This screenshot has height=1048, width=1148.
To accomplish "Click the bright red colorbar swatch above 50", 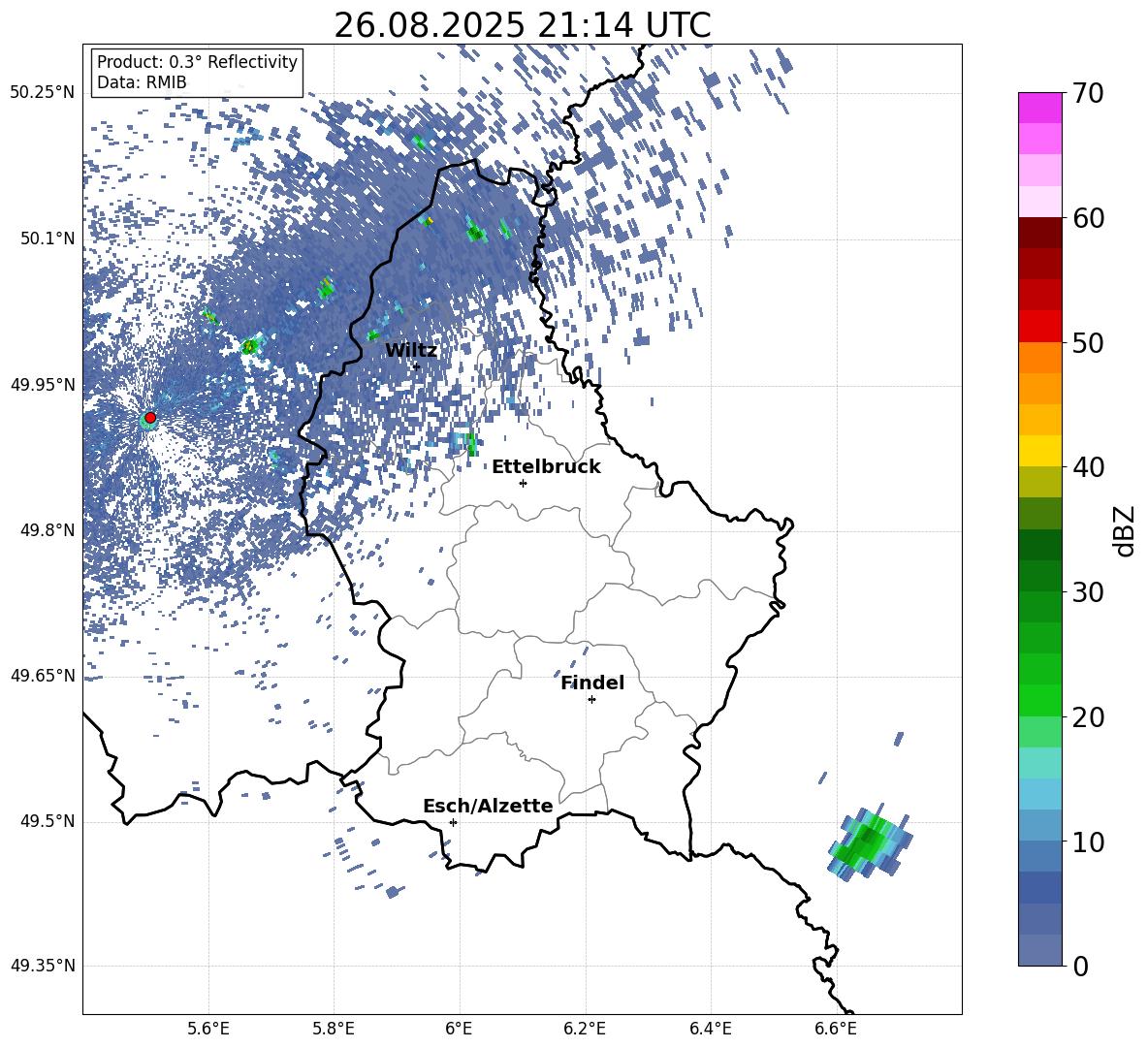I will [x=1040, y=327].
